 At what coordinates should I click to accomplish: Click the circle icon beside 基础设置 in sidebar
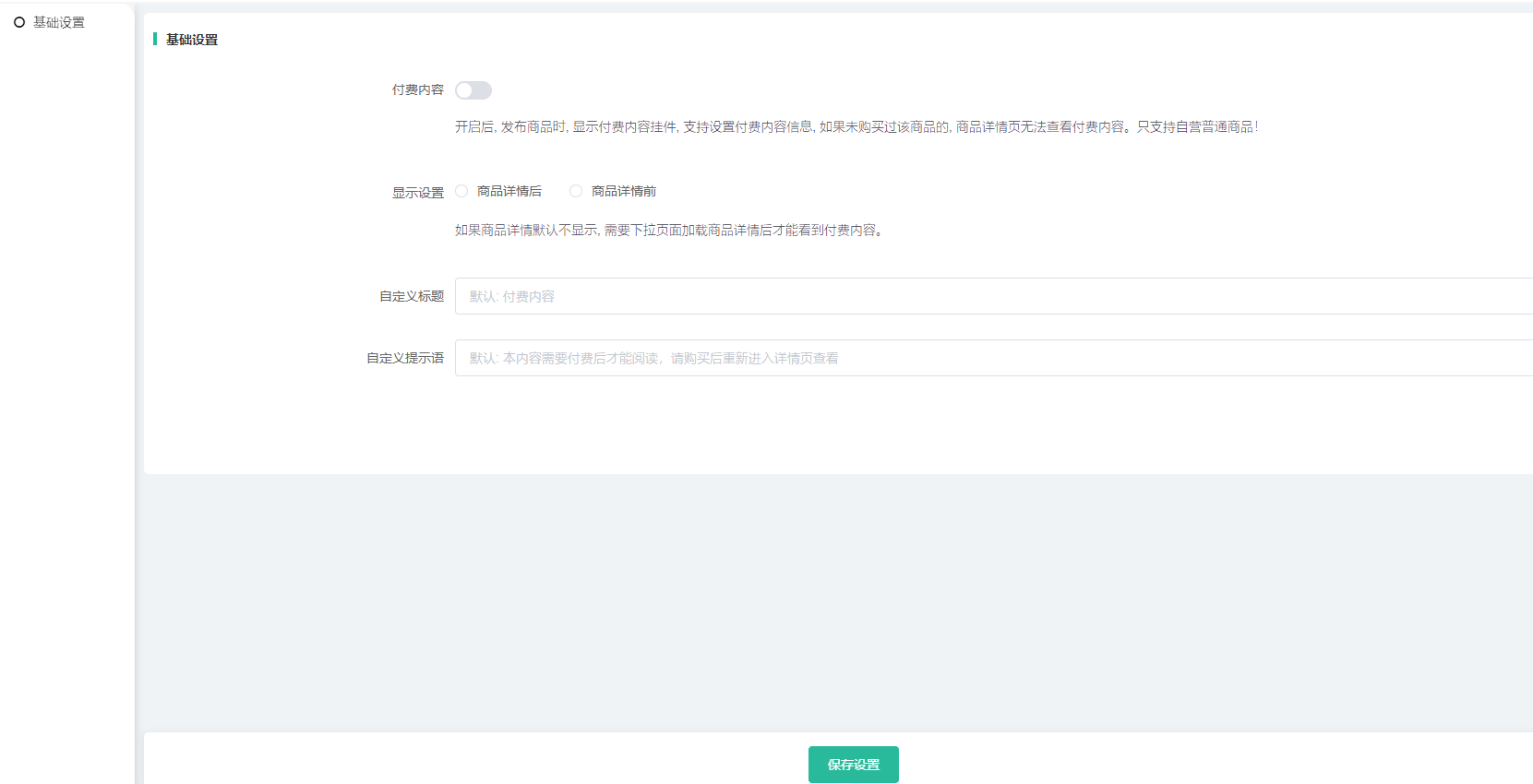(x=19, y=22)
